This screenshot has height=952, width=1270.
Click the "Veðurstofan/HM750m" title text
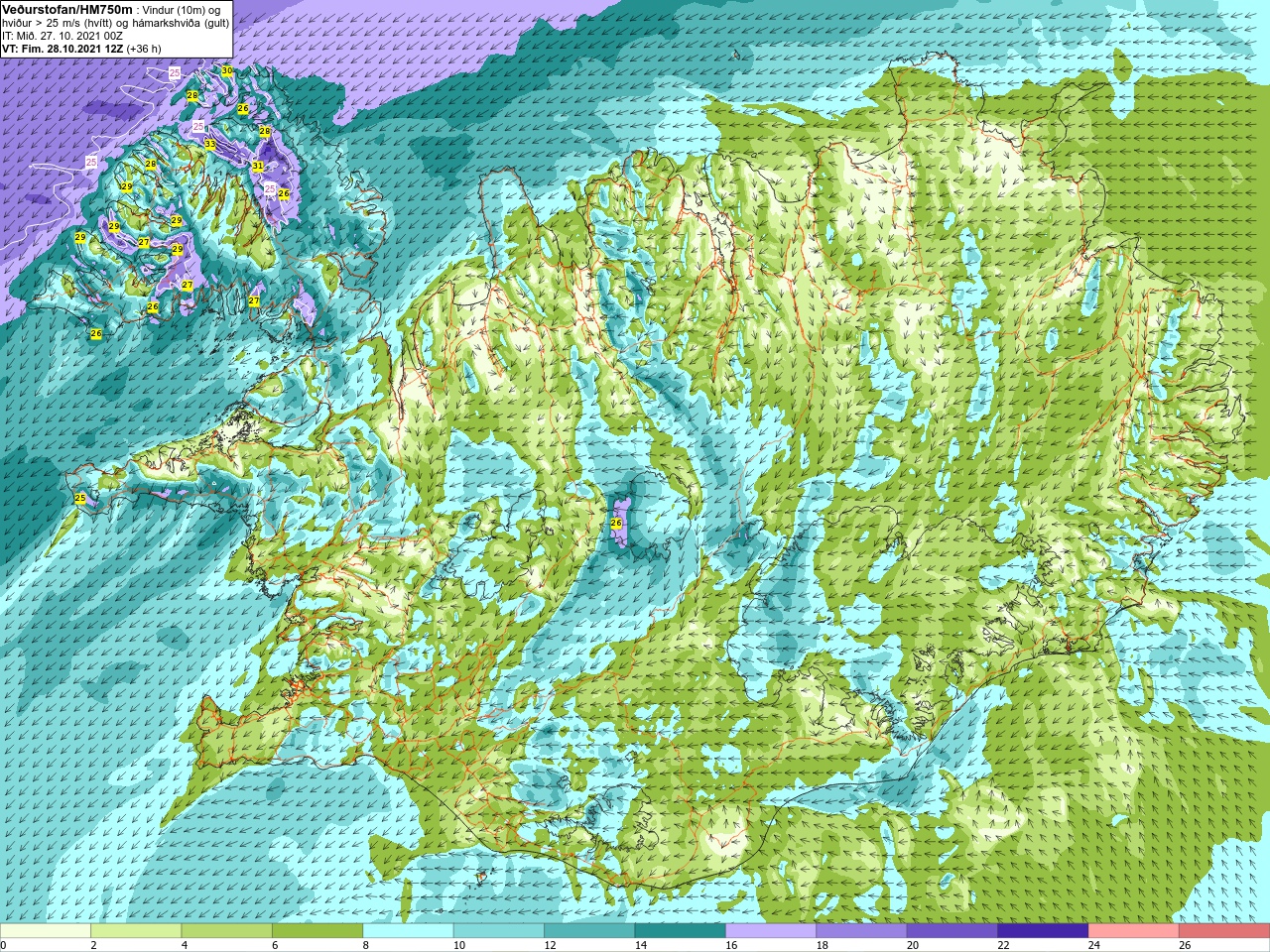(x=67, y=9)
